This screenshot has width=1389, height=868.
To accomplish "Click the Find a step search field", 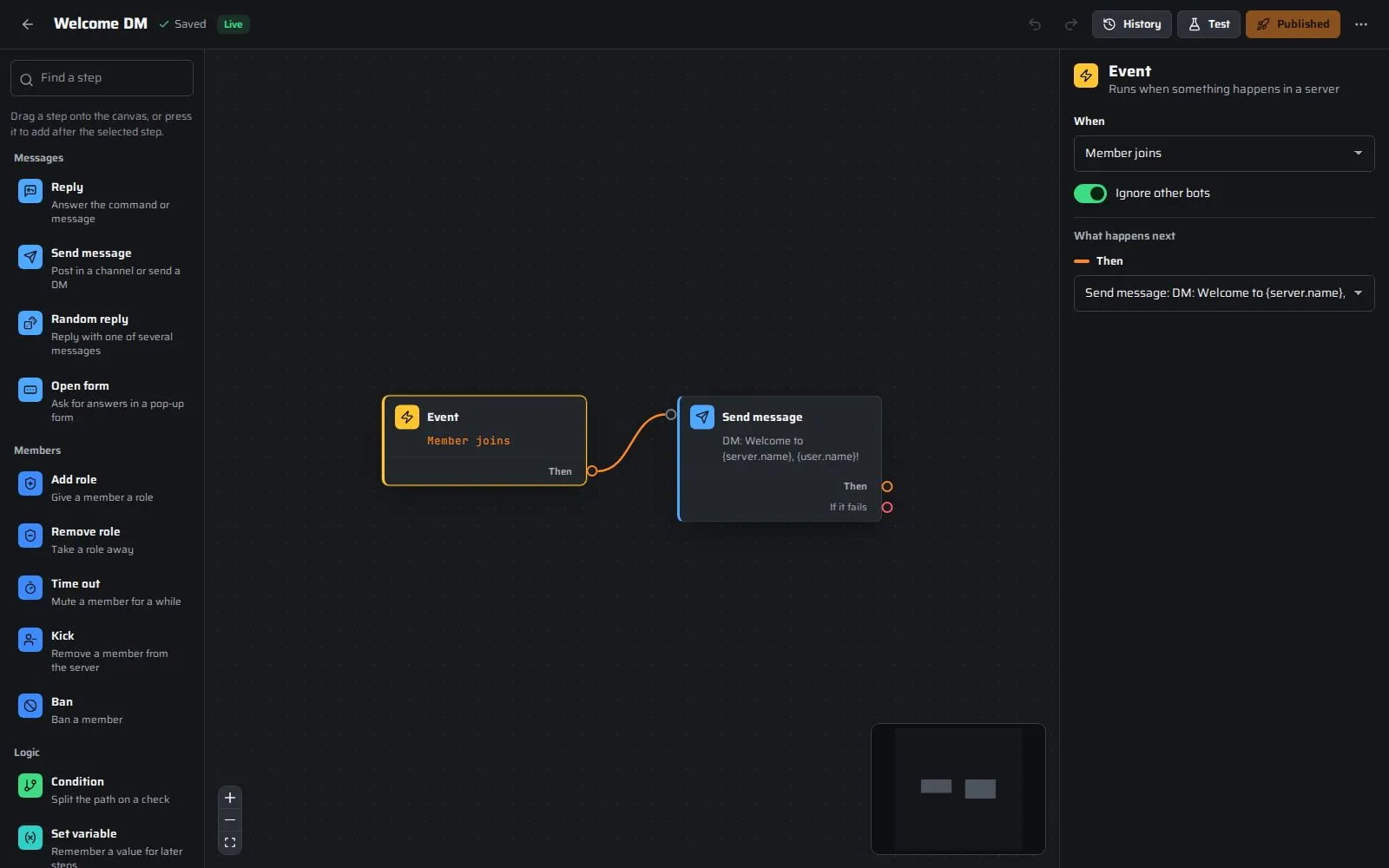I will 102,78.
